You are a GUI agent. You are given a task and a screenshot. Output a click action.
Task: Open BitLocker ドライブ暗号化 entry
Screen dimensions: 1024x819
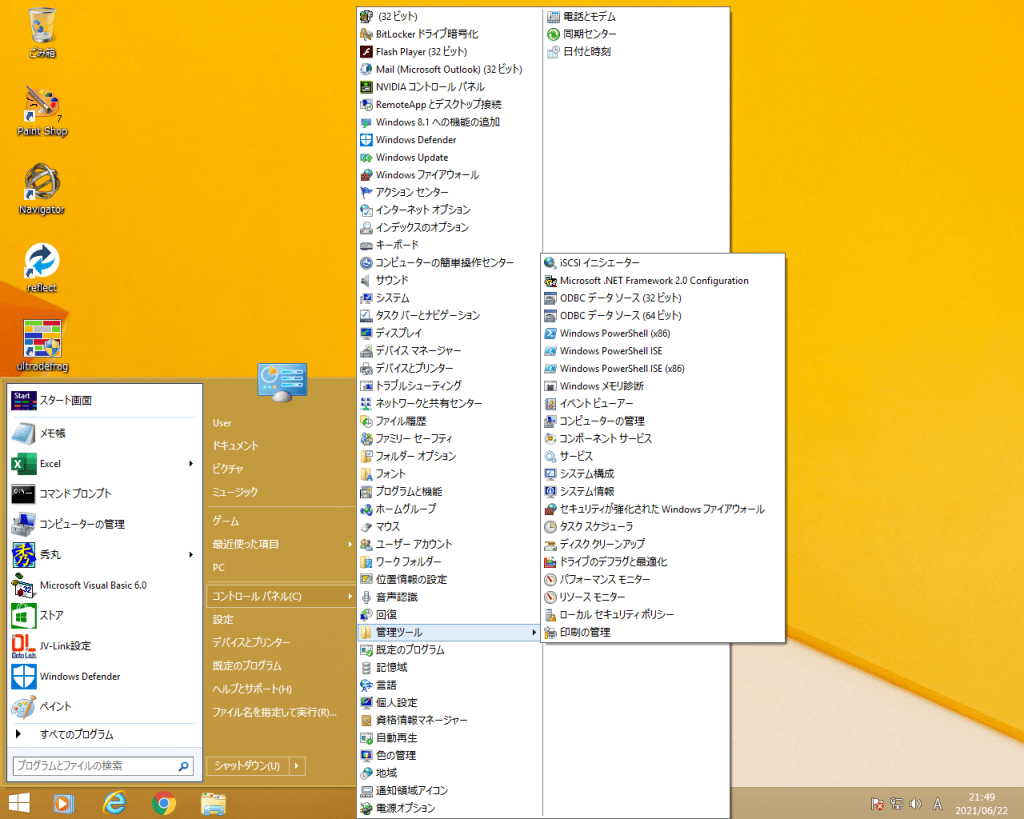click(x=449, y=34)
